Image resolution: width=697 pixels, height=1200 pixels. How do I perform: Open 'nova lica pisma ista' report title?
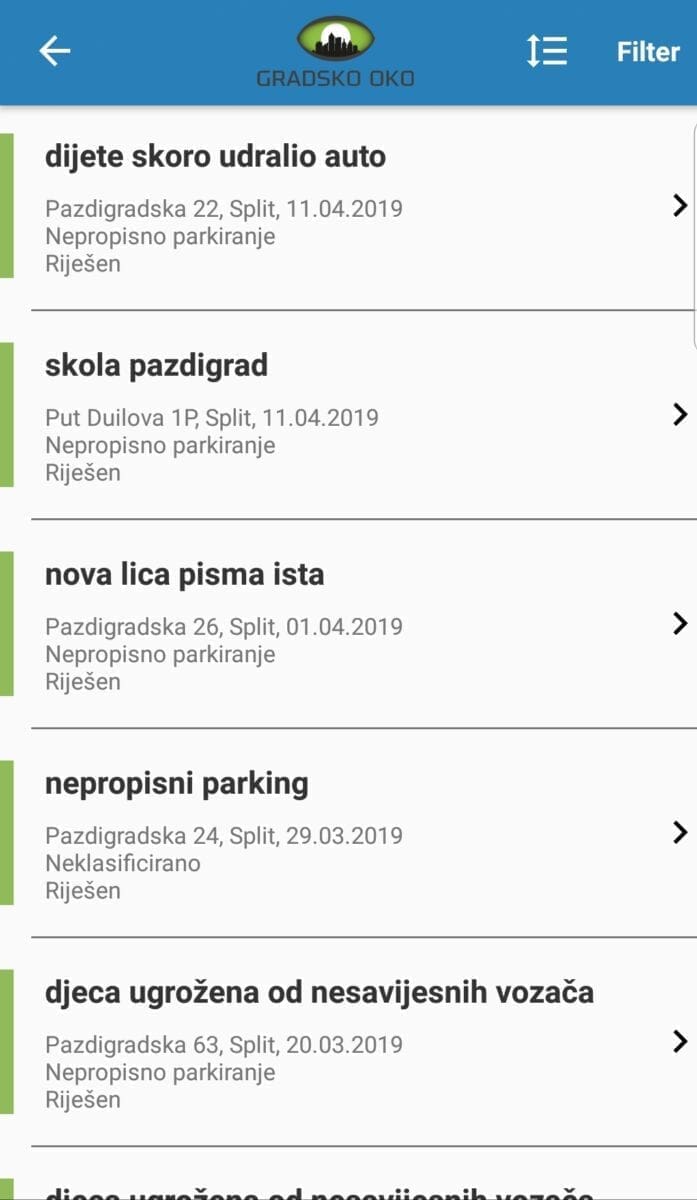click(x=184, y=575)
